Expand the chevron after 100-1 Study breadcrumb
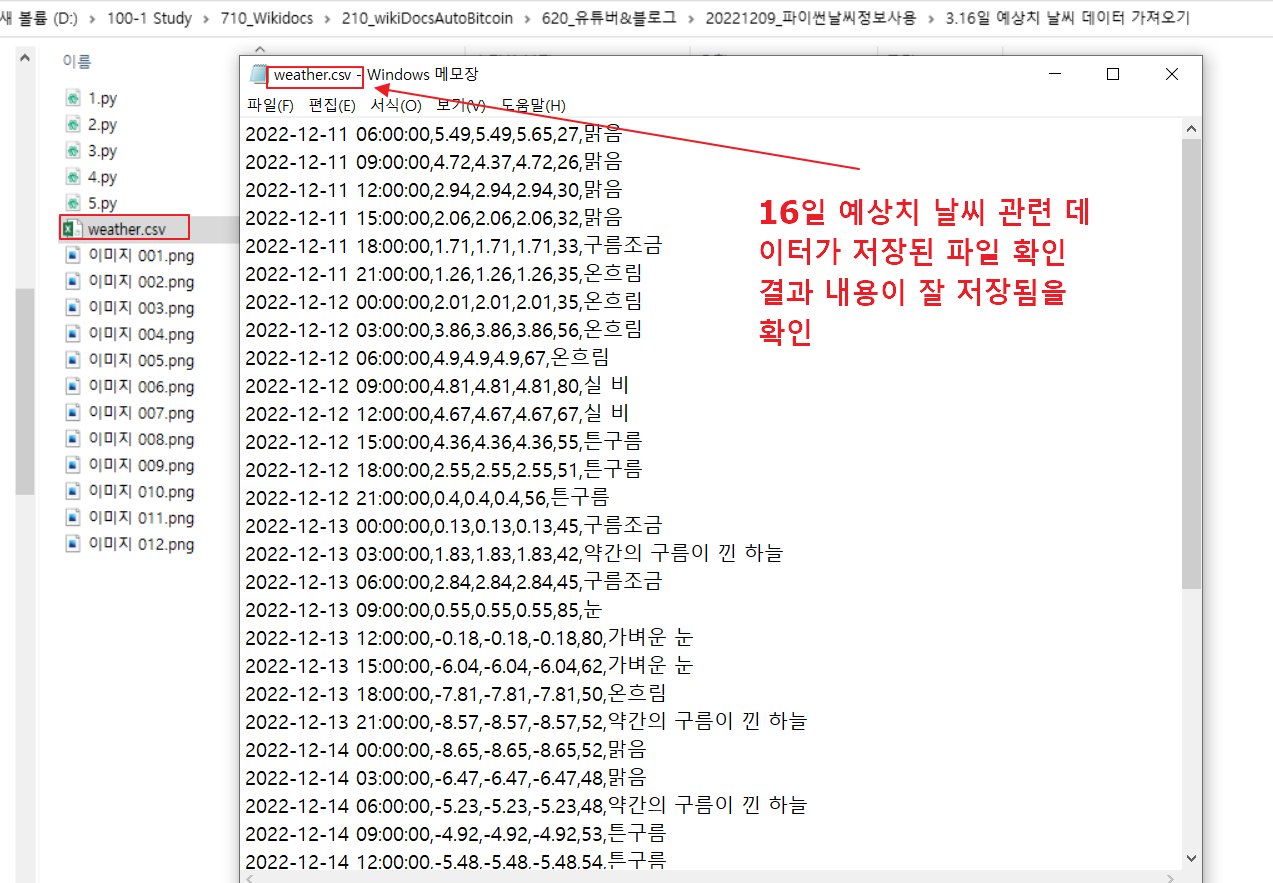The height and width of the screenshot is (883, 1273). 204,19
